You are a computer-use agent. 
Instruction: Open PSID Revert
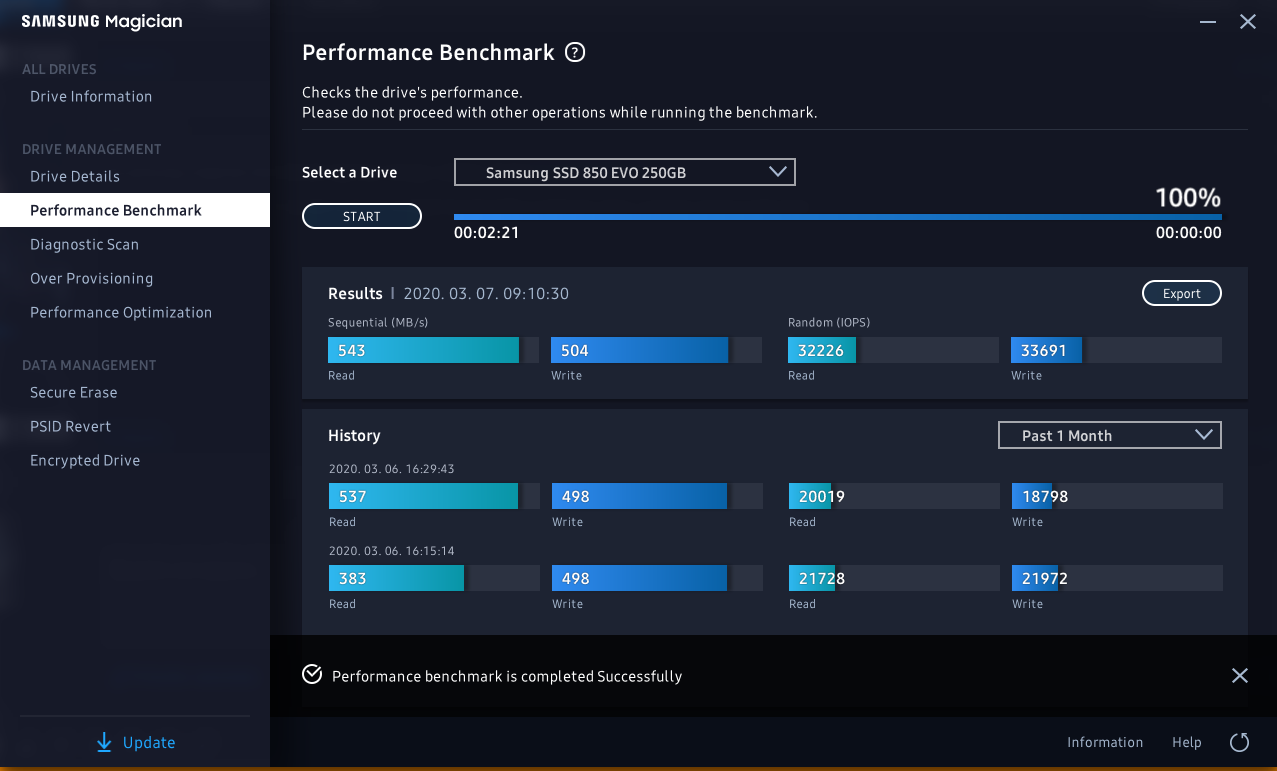coord(70,426)
